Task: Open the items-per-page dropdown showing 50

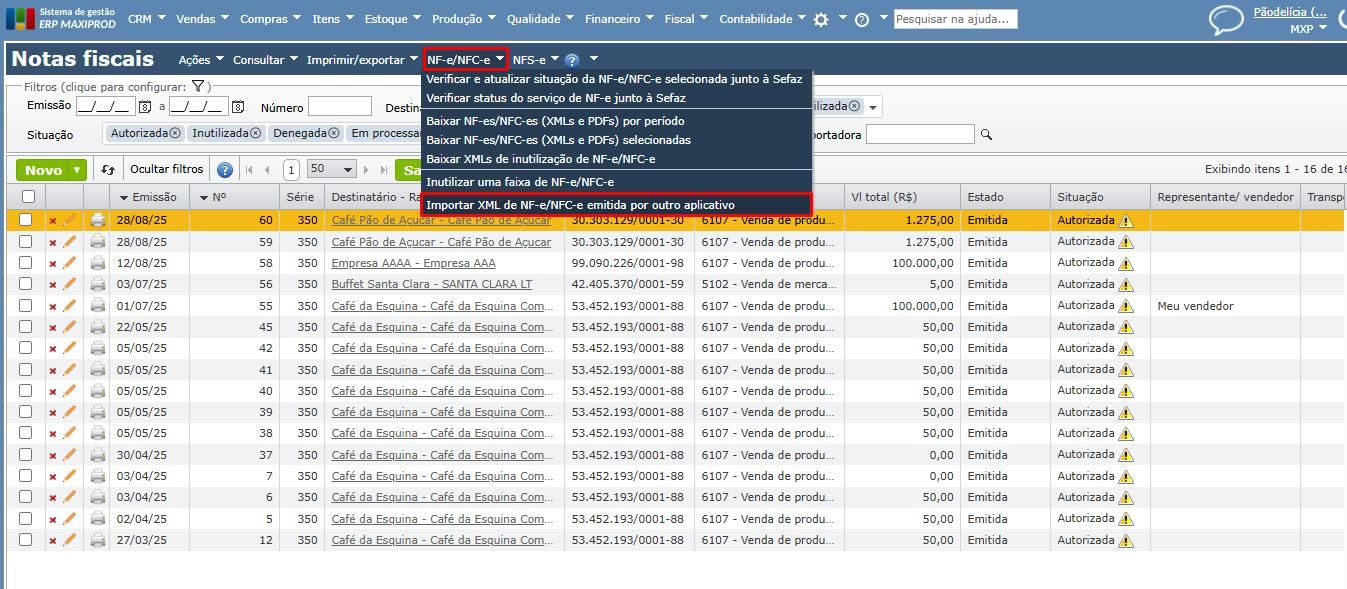Action: tap(331, 170)
